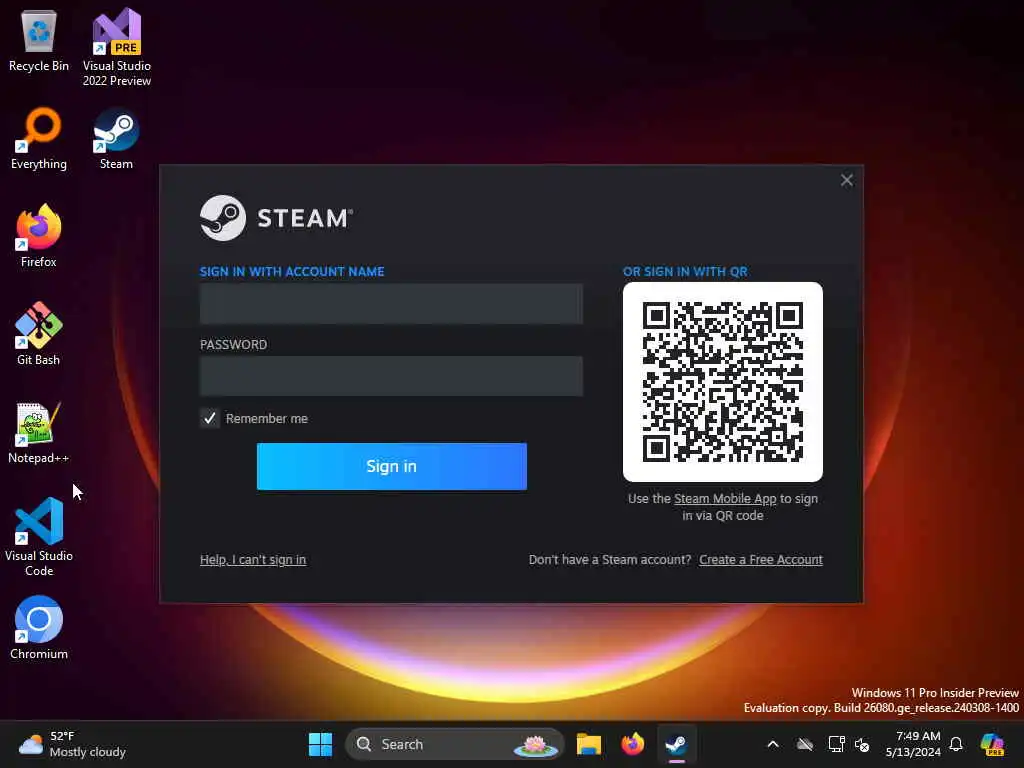Select the Visual Studio Code desktop icon
The height and width of the screenshot is (768, 1024).
click(39, 537)
